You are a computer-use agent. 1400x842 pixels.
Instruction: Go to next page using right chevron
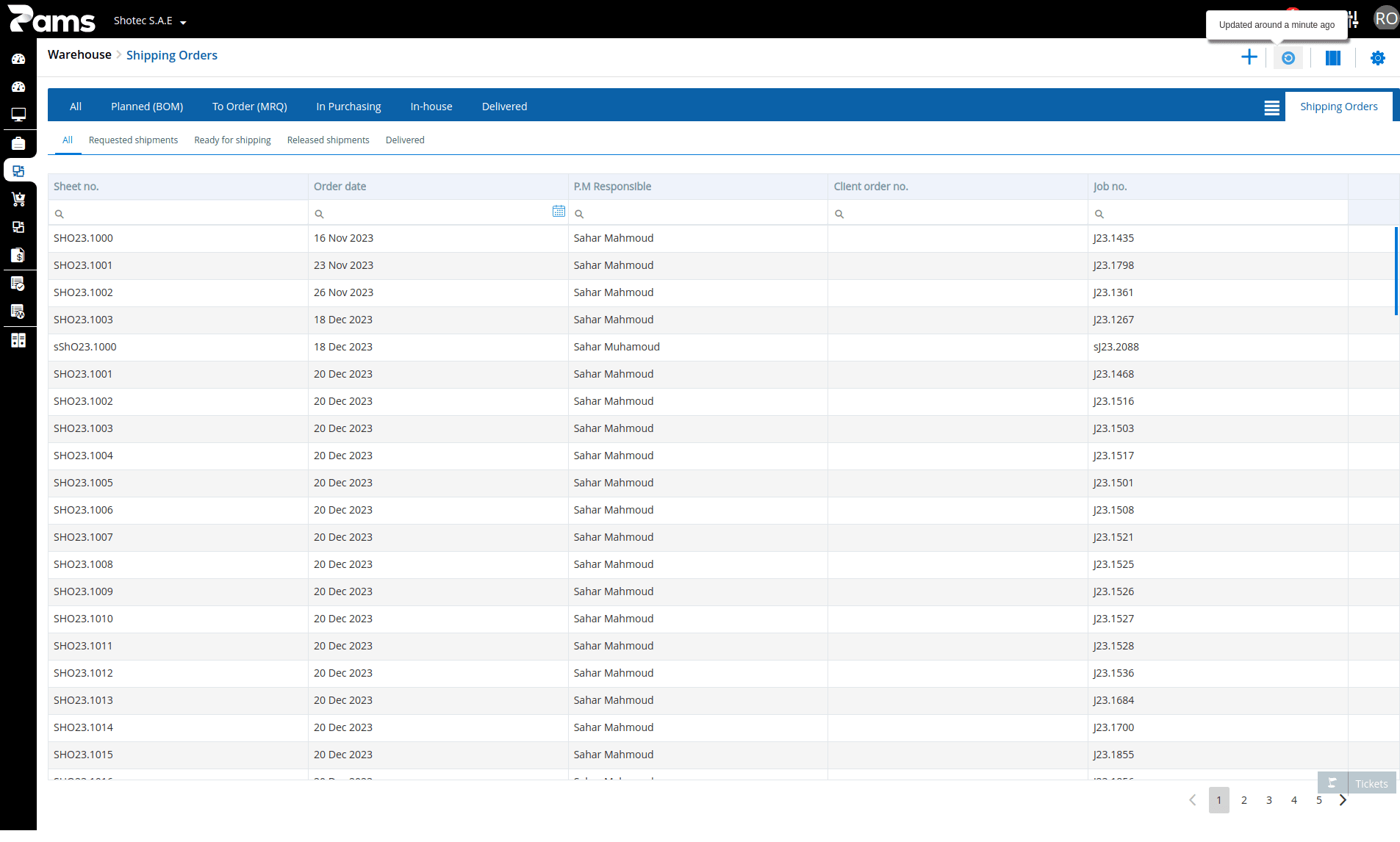(x=1343, y=800)
